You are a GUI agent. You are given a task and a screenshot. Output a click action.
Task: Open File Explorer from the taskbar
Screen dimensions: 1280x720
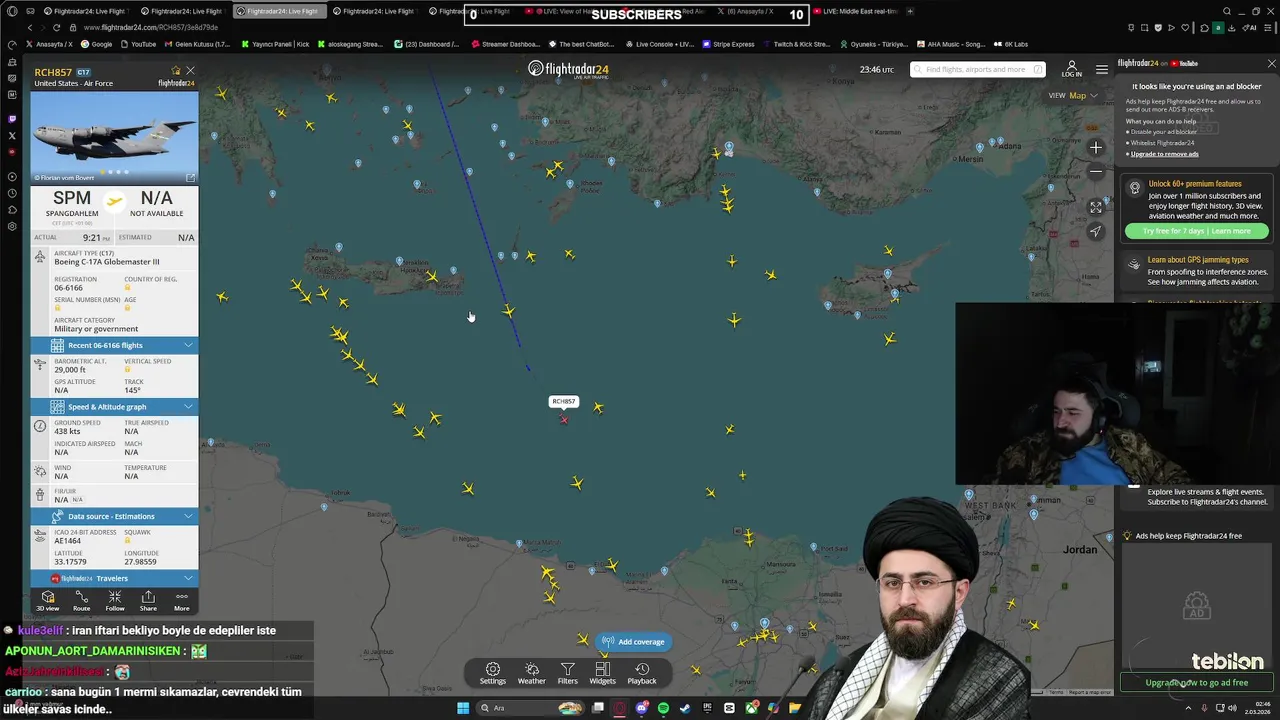(795, 708)
